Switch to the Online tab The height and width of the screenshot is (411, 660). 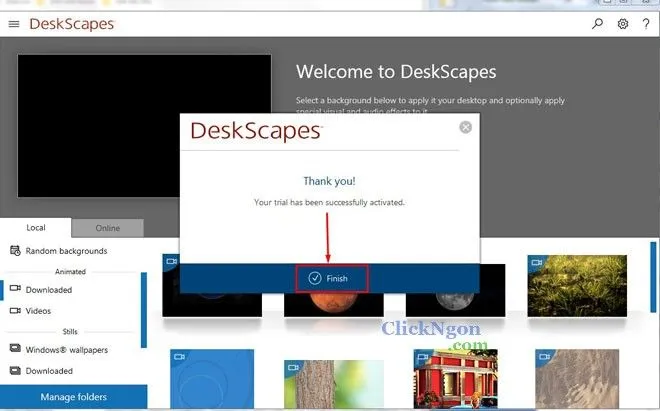click(108, 228)
